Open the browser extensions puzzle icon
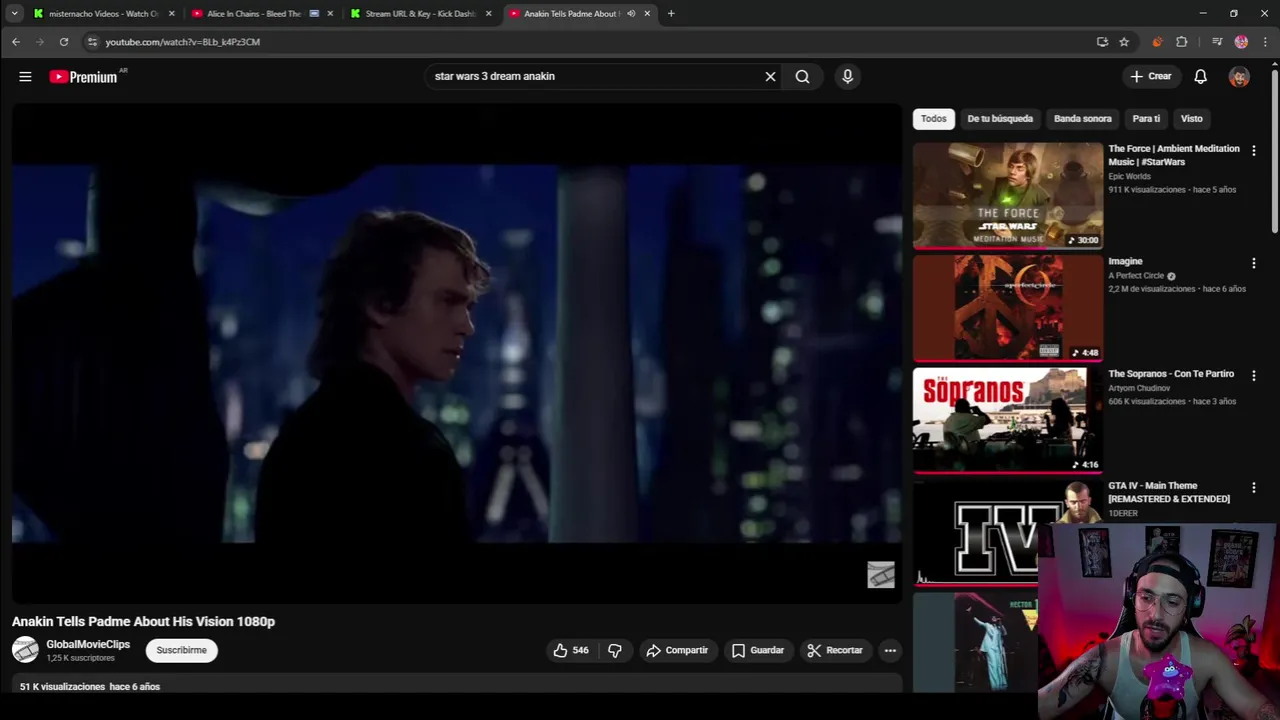The image size is (1280, 720). point(1182,42)
